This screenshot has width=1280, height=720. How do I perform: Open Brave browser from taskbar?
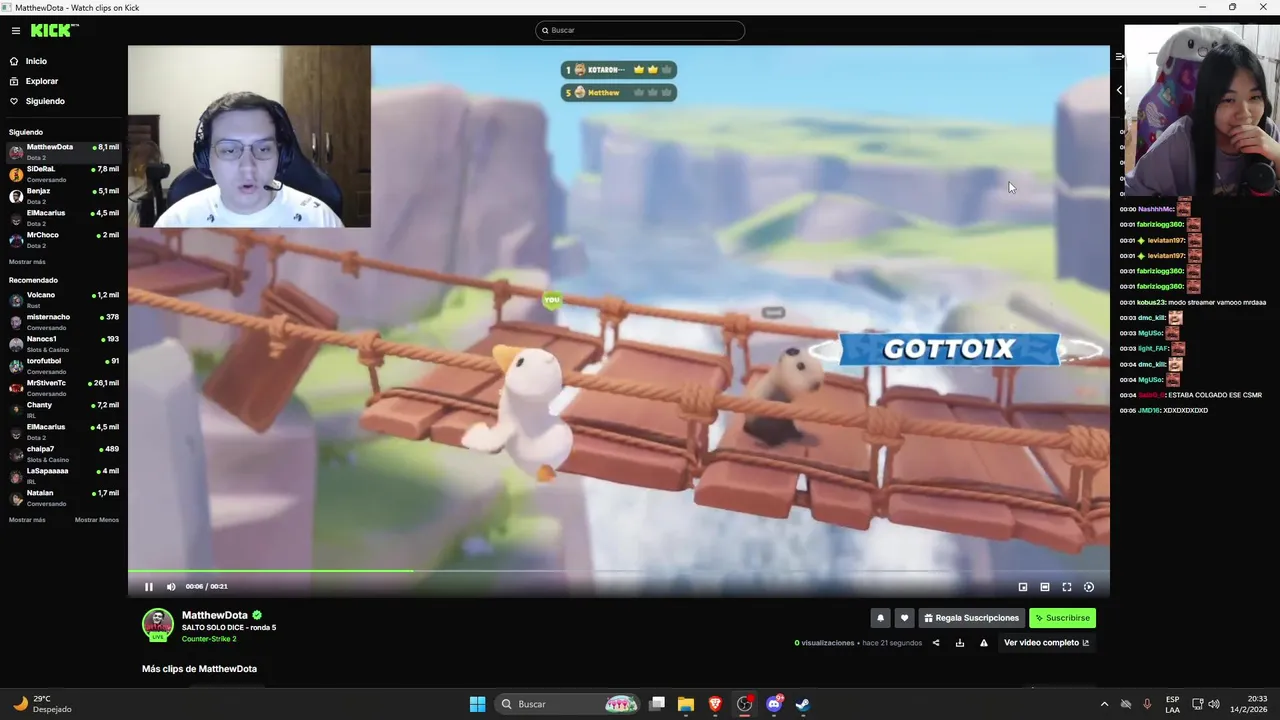[715, 704]
